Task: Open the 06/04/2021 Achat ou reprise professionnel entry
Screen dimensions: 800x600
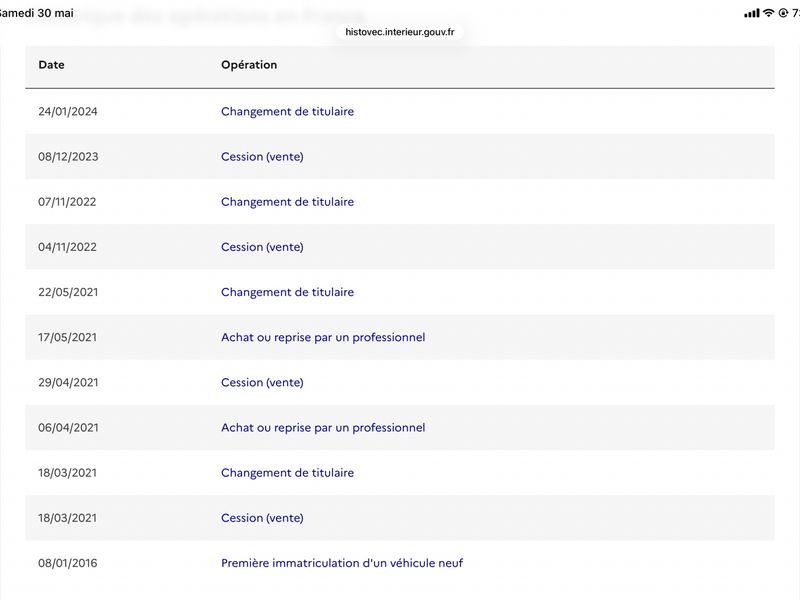Action: (323, 428)
